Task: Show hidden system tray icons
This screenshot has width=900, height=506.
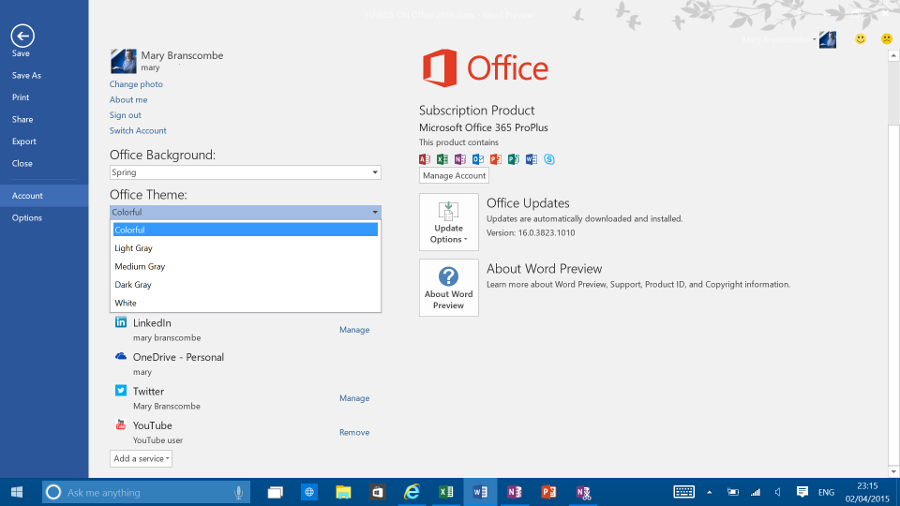Action: (x=709, y=492)
